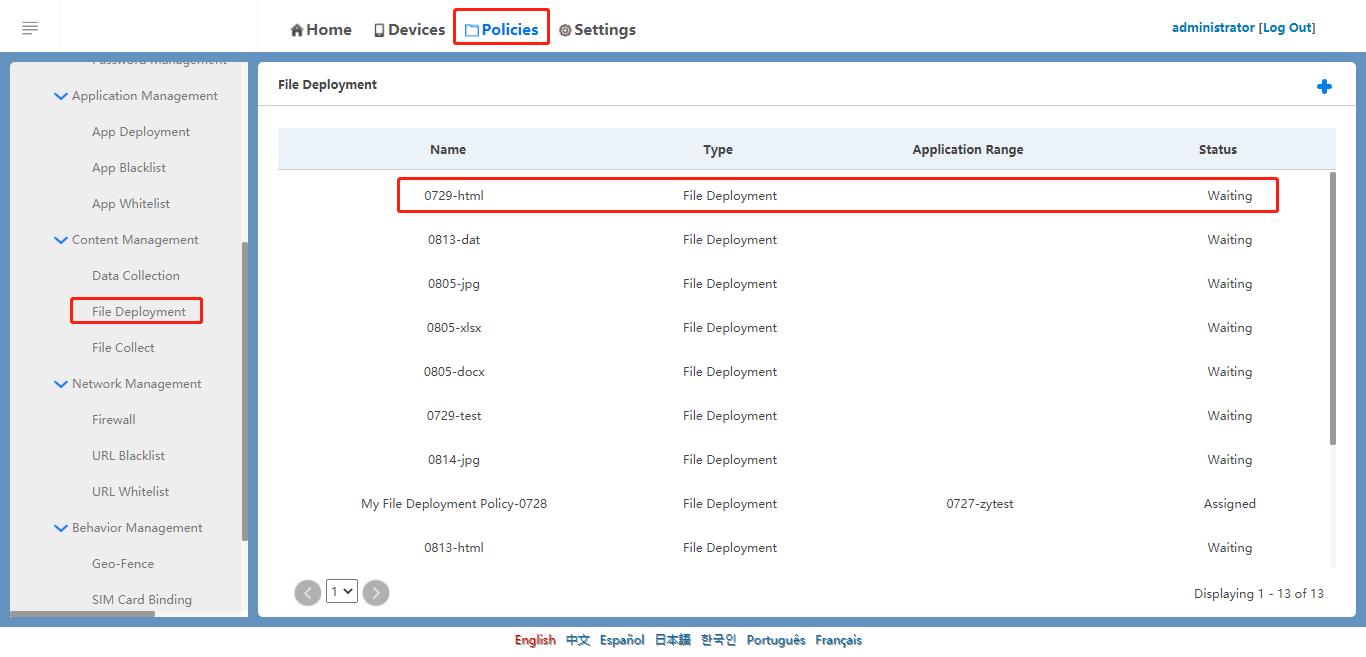Sort by Status column header
This screenshot has height=657, width=1366.
[1217, 150]
